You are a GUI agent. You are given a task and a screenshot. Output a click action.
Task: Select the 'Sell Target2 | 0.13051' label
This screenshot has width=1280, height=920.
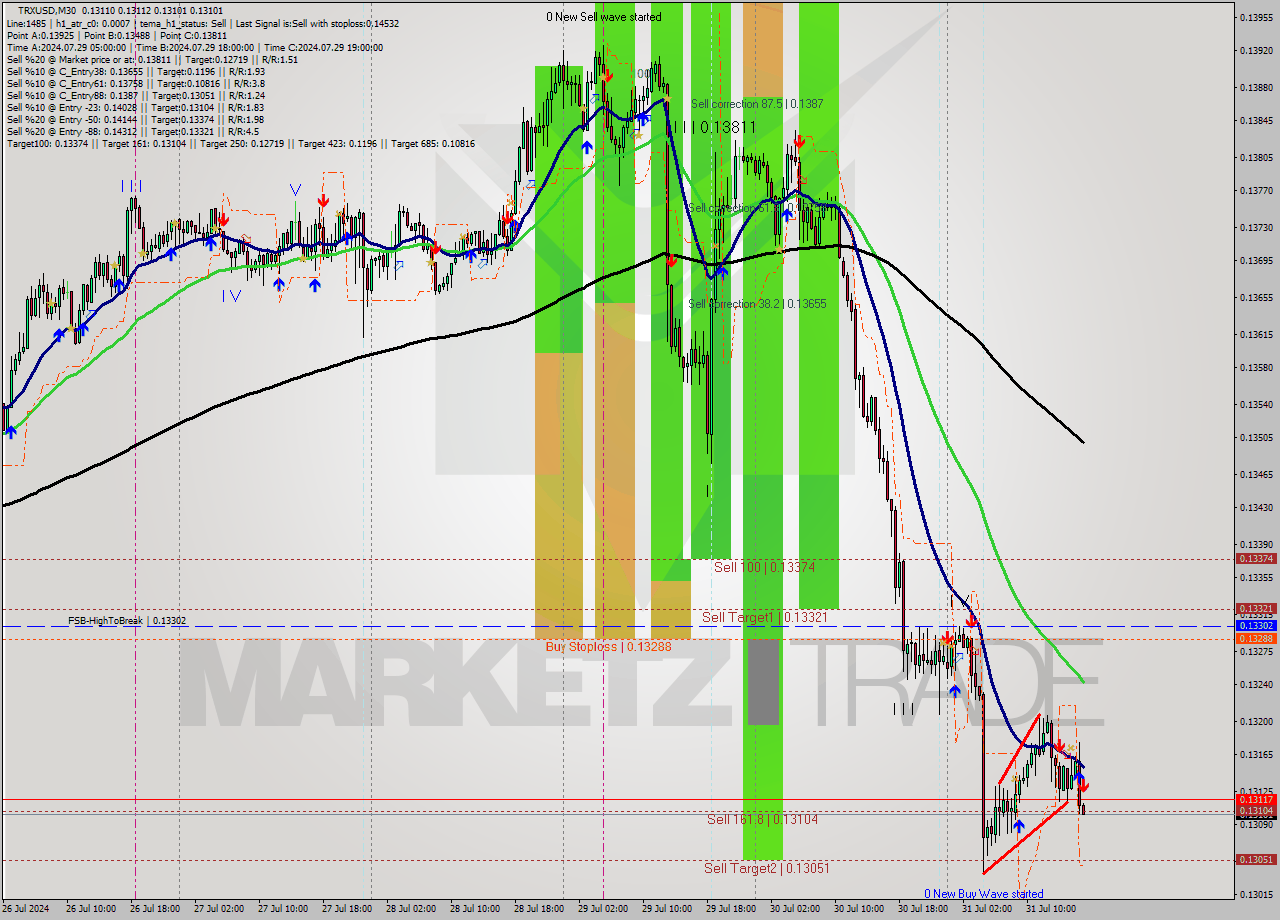point(767,868)
